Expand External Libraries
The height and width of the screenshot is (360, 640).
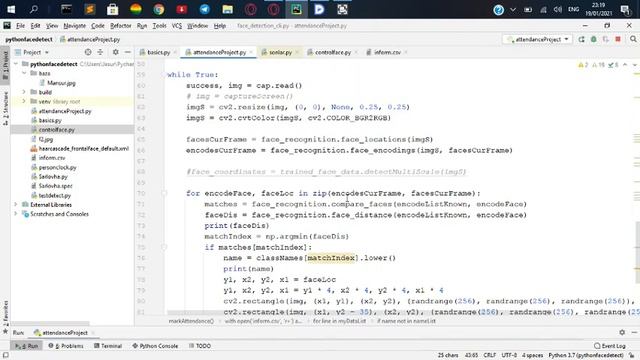tap(16, 204)
